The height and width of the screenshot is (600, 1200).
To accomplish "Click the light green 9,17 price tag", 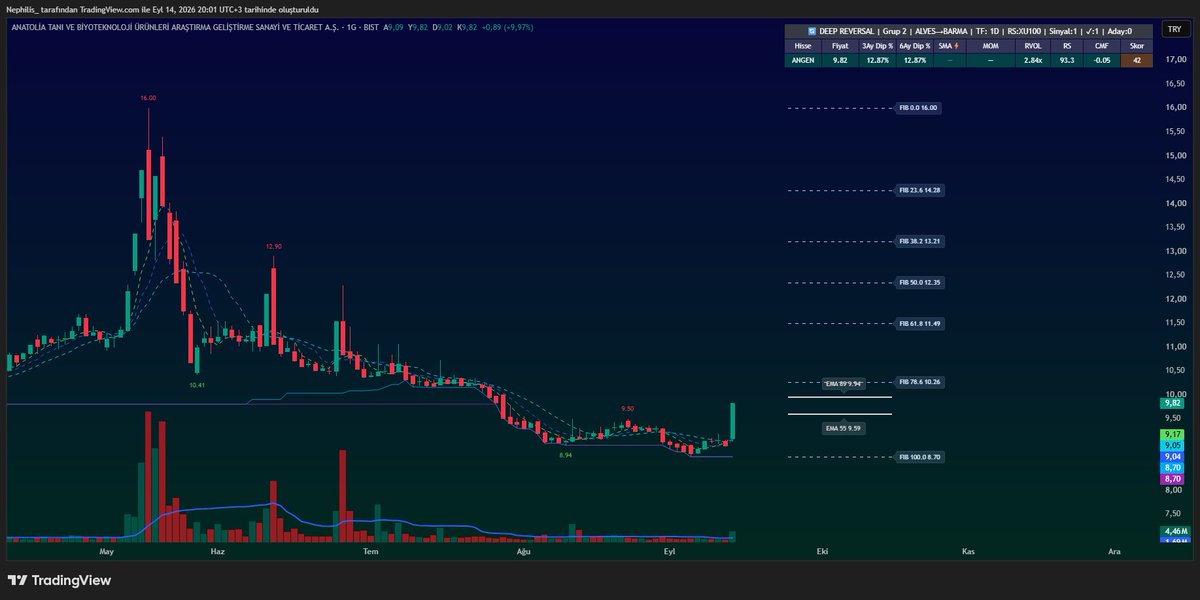I will coord(1172,434).
